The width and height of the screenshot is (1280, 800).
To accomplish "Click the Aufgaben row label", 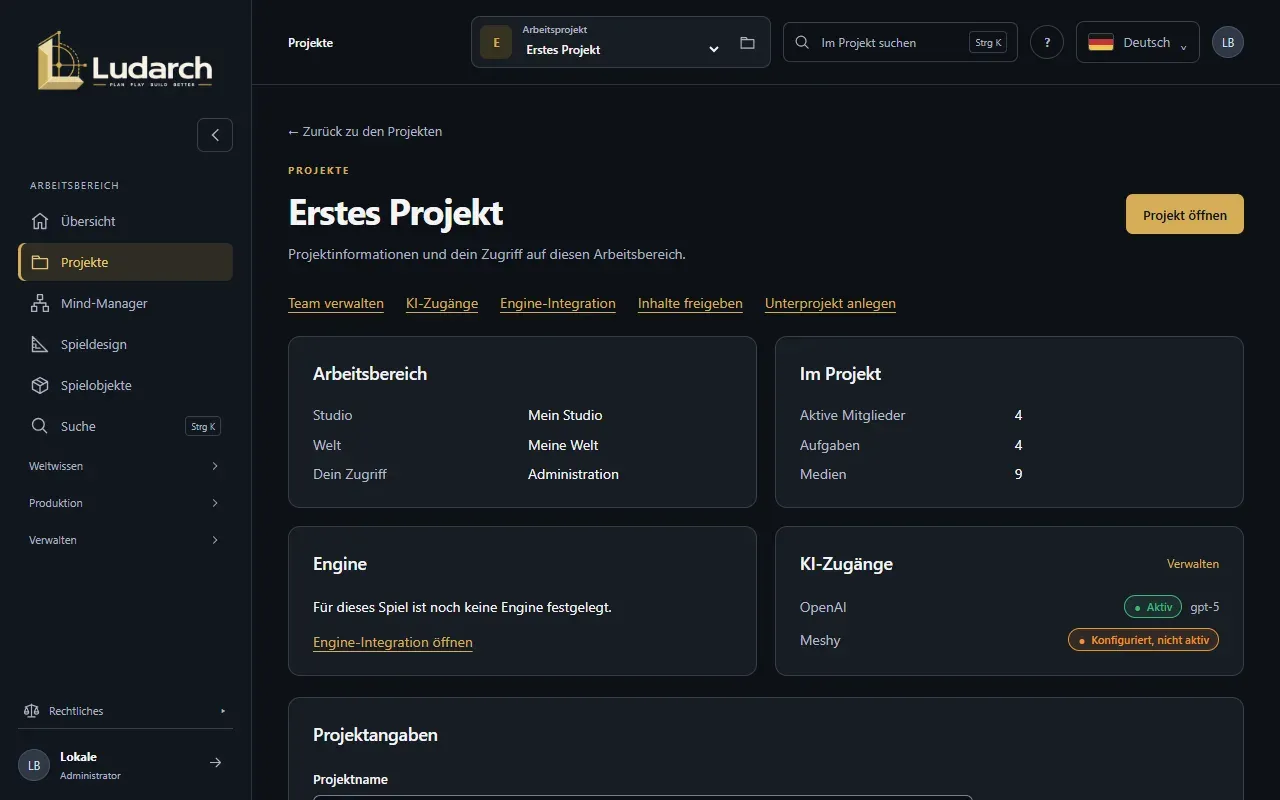I will coord(830,445).
